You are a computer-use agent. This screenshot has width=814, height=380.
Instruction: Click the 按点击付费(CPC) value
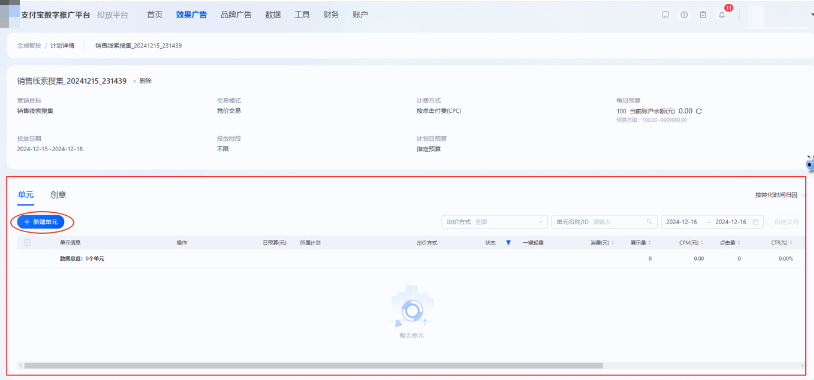[x=439, y=111]
